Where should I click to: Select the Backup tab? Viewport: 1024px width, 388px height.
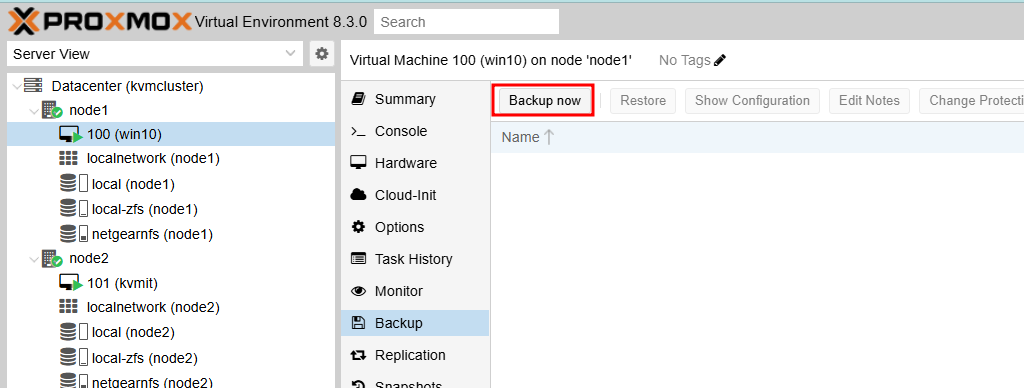415,323
